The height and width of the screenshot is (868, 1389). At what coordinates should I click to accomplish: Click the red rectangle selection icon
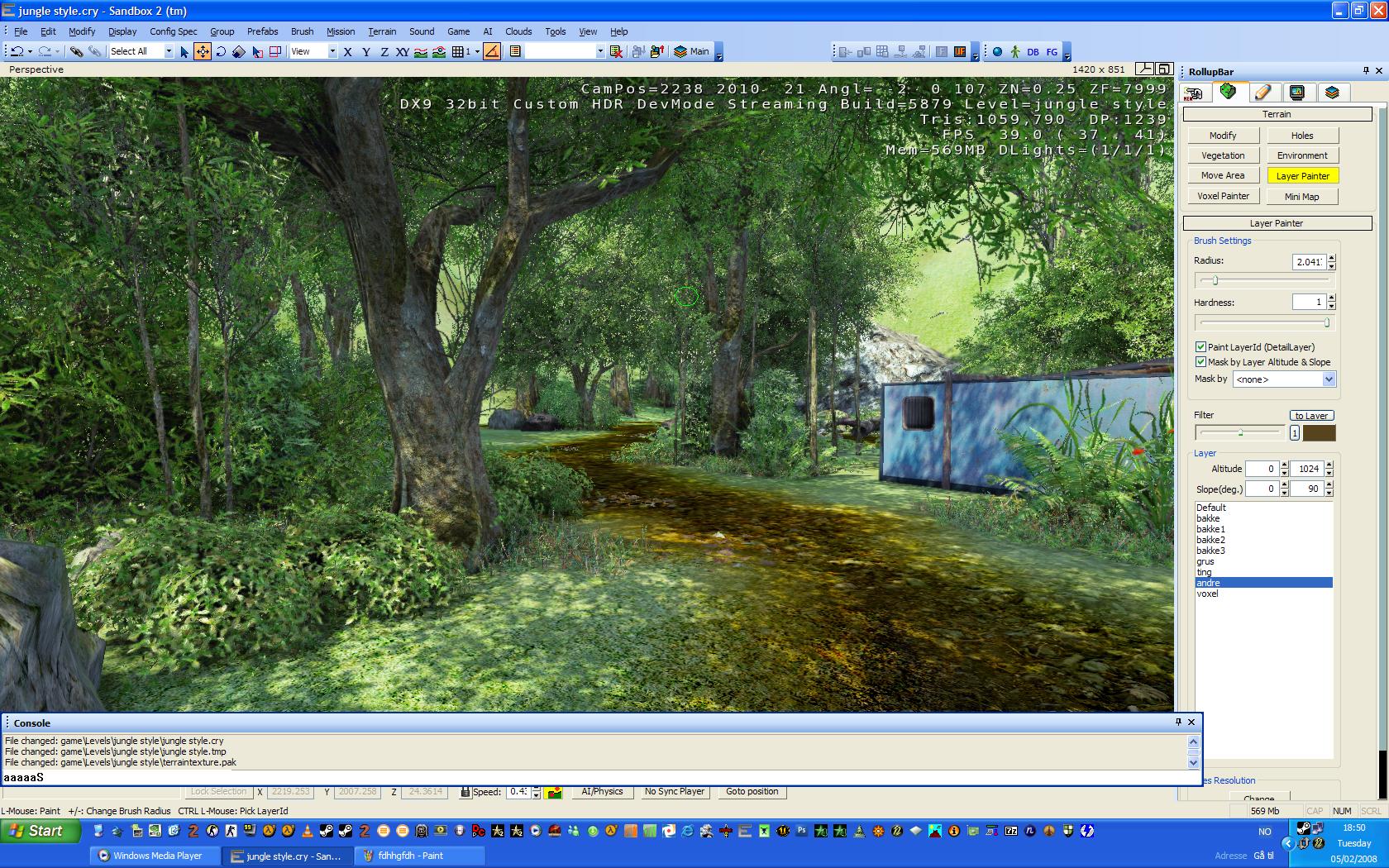coord(275,51)
